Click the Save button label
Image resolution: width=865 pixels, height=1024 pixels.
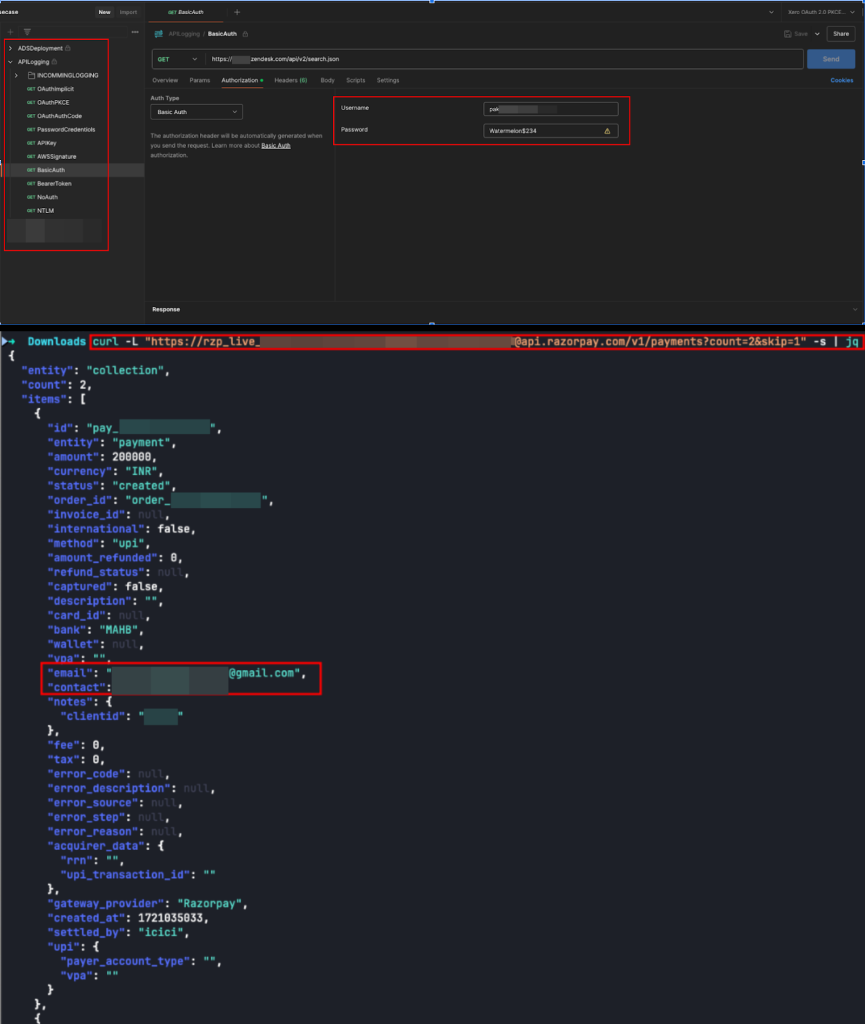(x=801, y=34)
